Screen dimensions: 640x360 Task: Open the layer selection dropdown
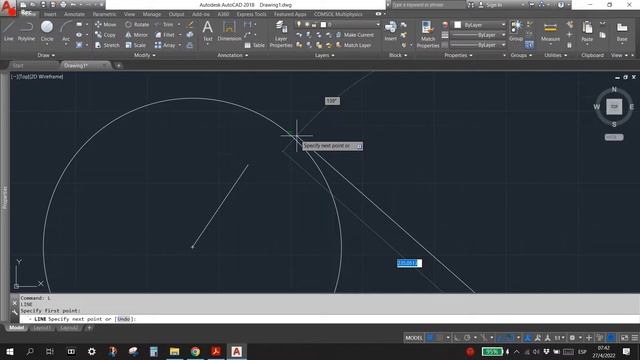click(x=338, y=24)
